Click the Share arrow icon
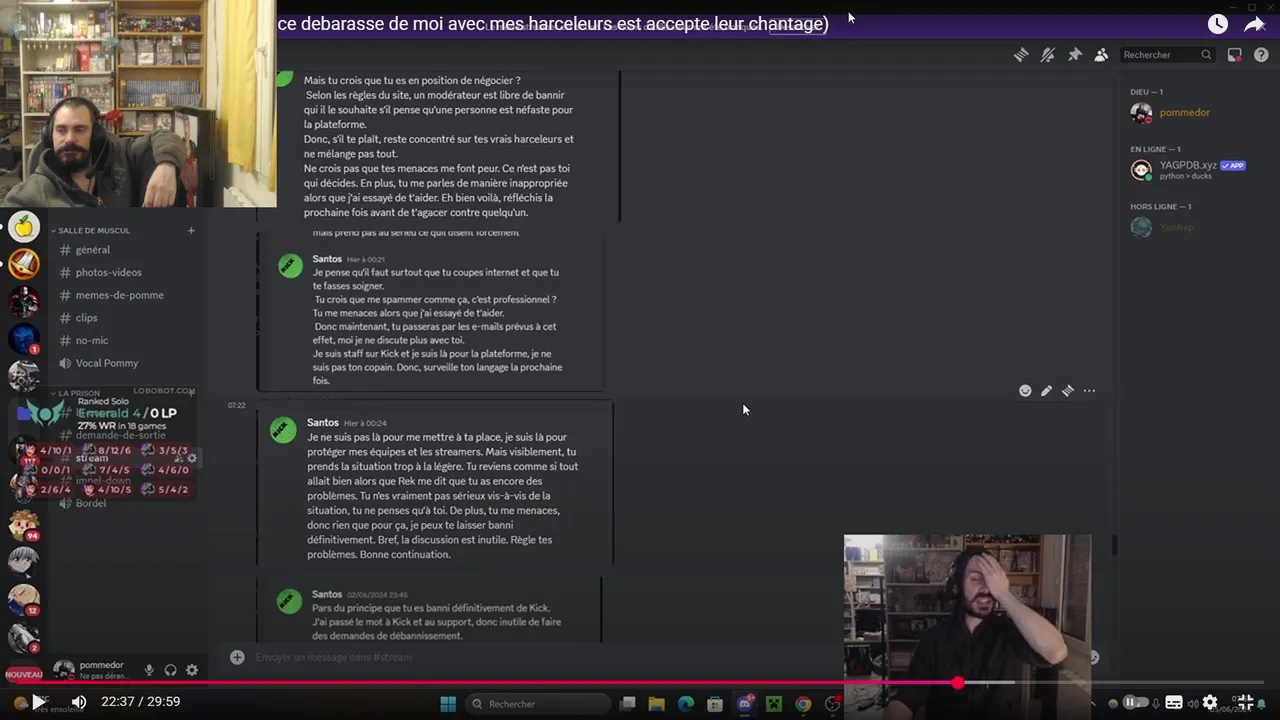The width and height of the screenshot is (1280, 720). pos(1254,24)
